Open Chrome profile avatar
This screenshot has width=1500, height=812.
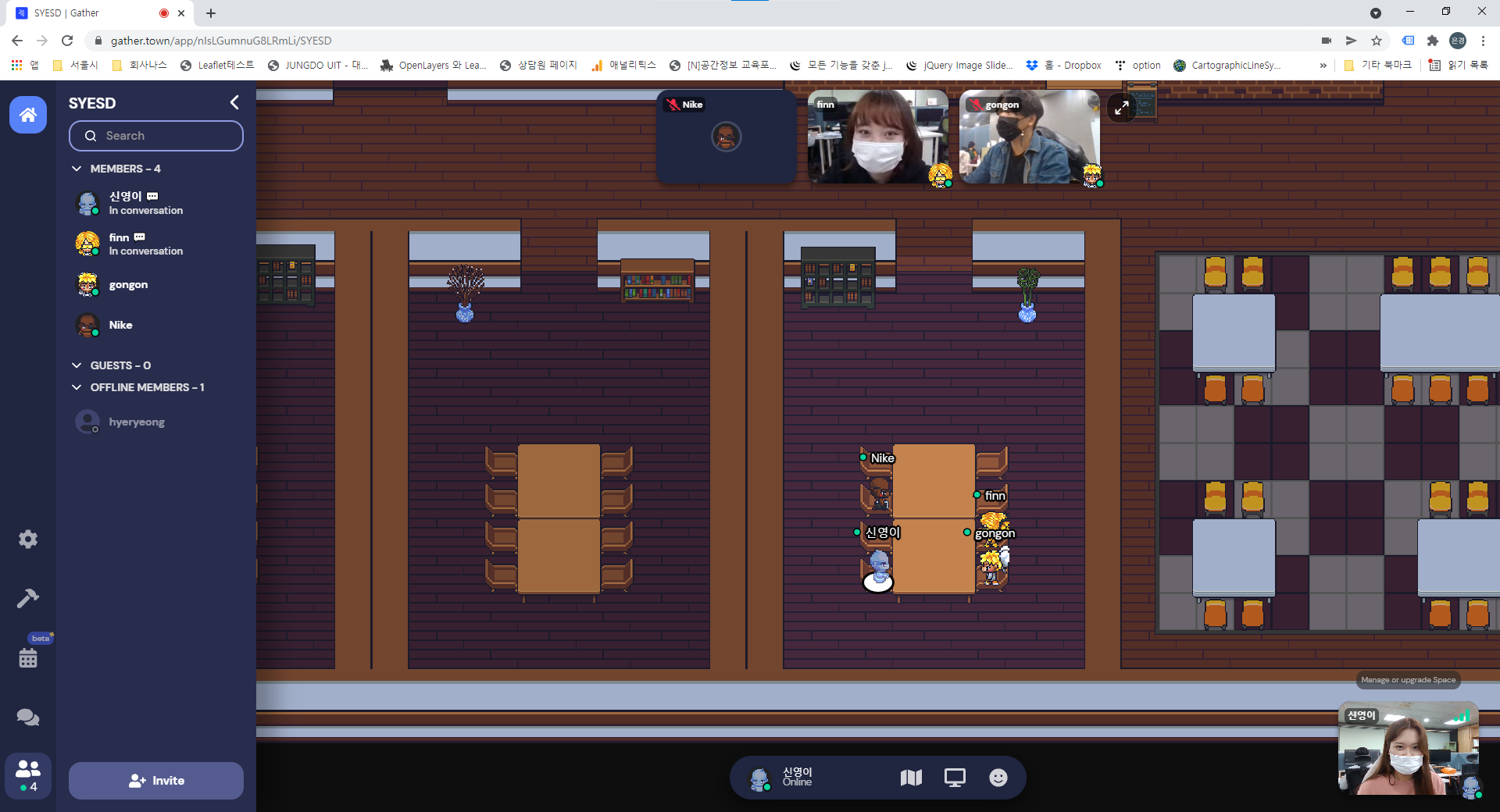[1458, 41]
